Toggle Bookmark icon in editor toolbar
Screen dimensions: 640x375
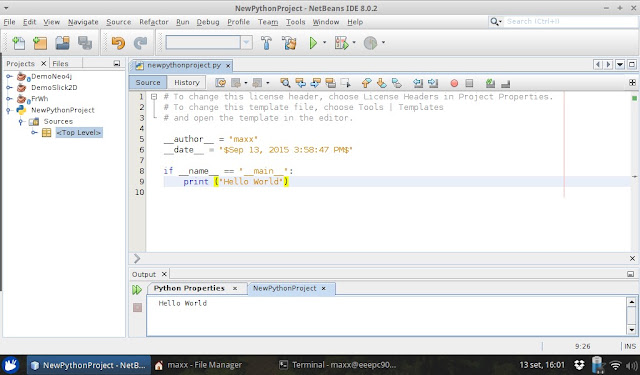396,83
